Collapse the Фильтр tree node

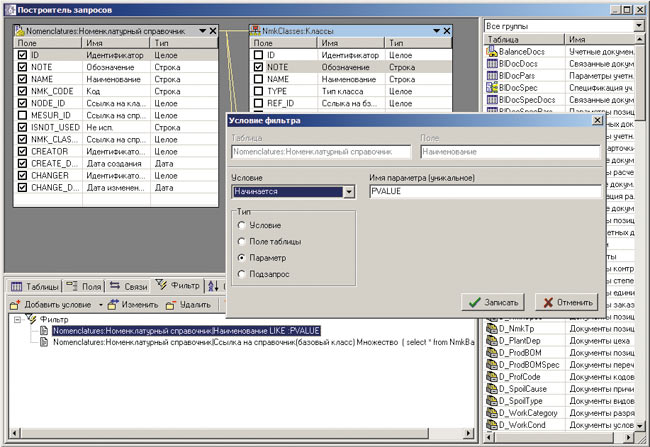pyautogui.click(x=19, y=319)
